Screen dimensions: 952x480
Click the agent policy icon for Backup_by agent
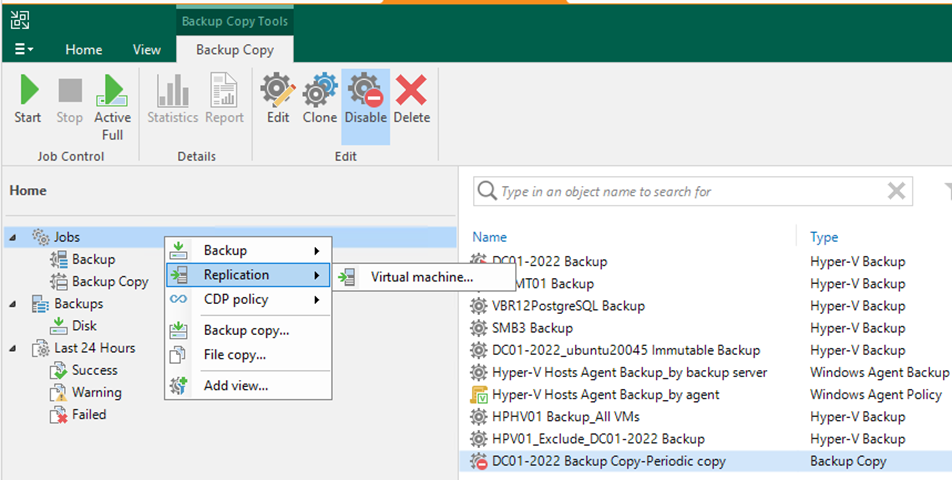coord(479,394)
